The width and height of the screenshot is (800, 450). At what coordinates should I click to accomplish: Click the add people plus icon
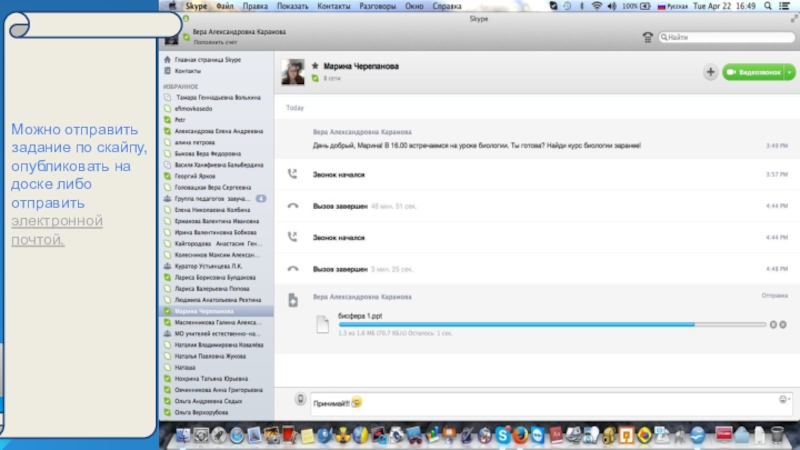click(x=710, y=72)
